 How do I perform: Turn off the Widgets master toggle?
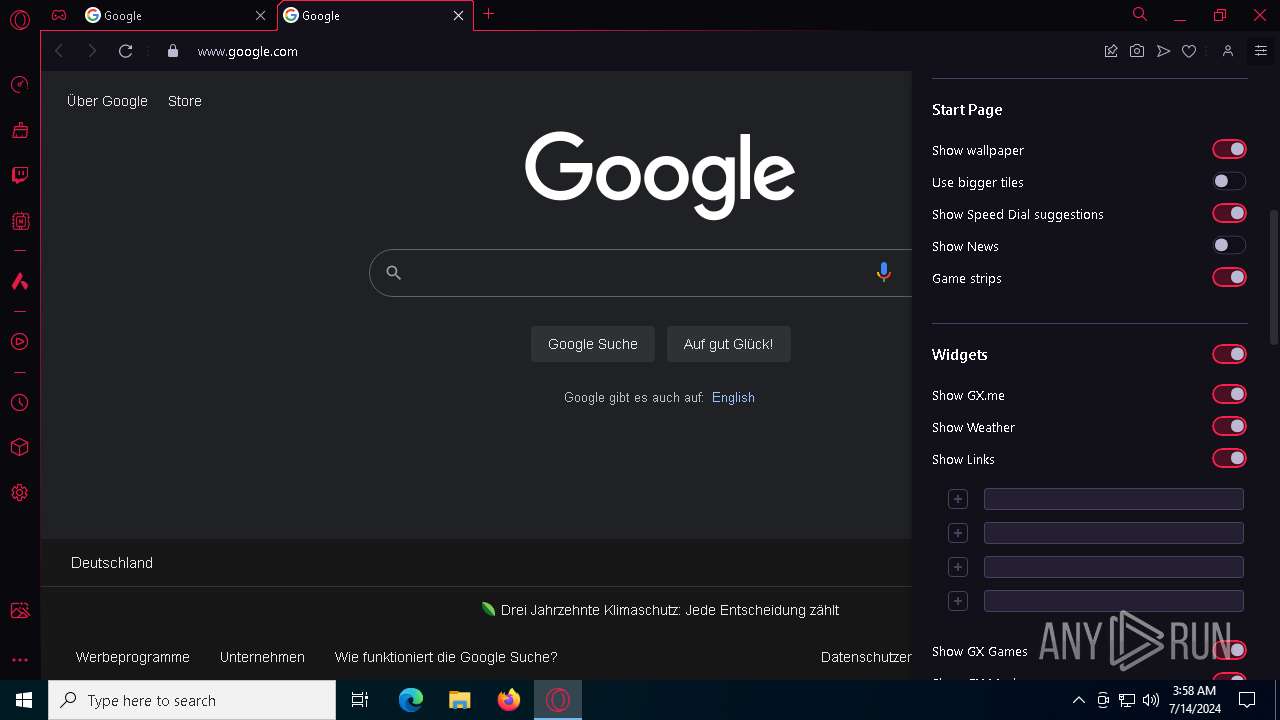point(1229,355)
